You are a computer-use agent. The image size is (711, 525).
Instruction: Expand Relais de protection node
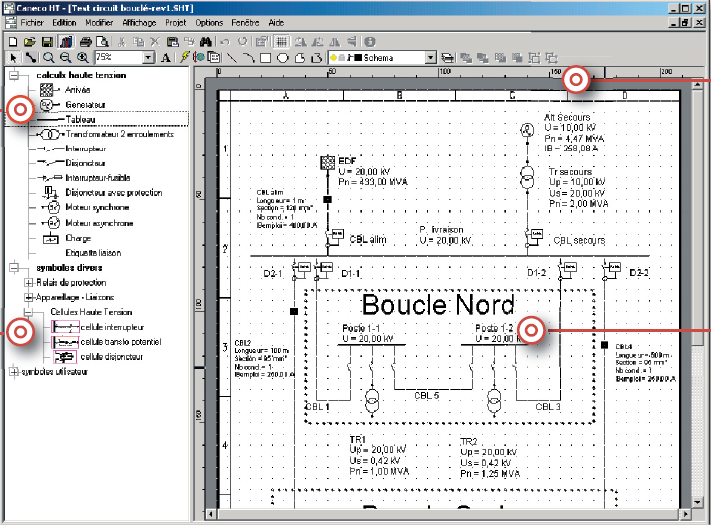pos(29,282)
